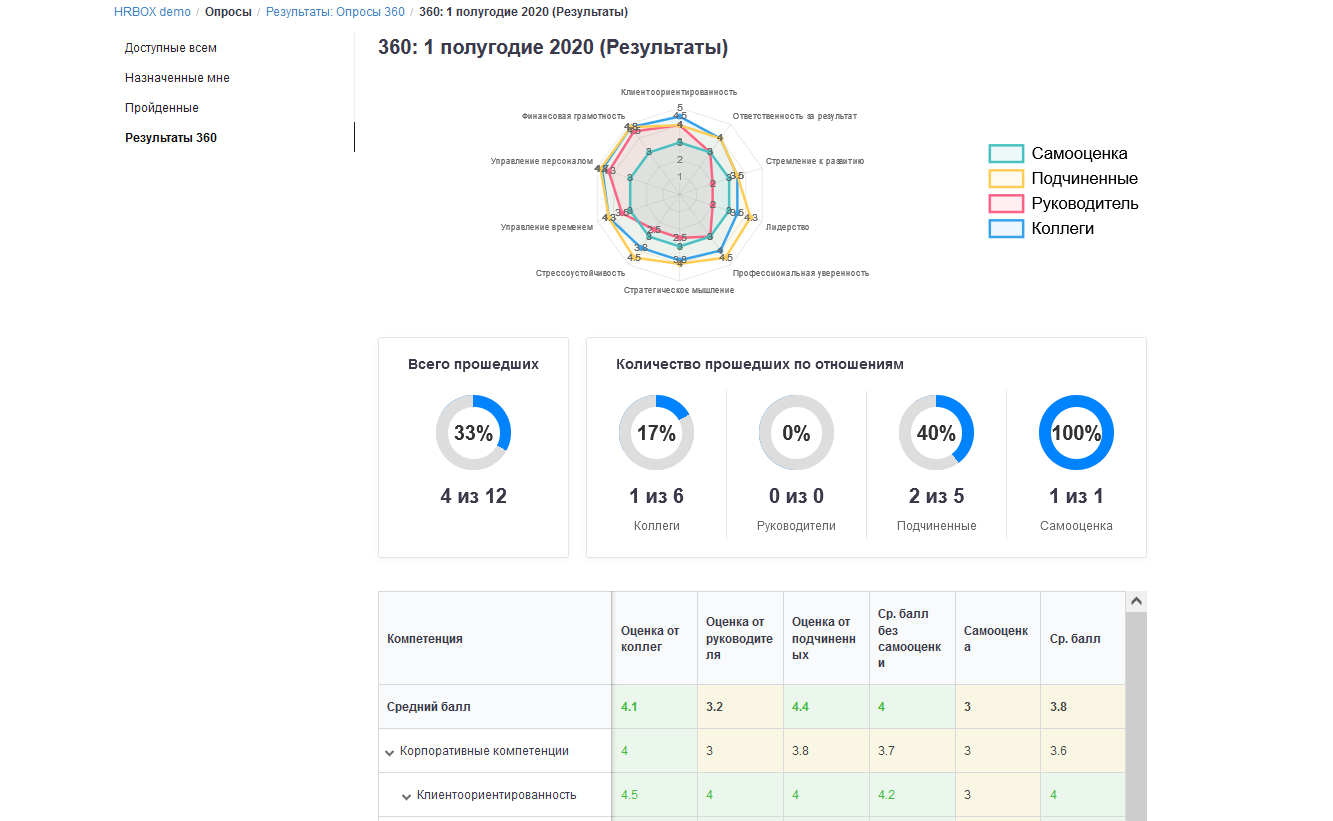The height and width of the screenshot is (821, 1333).
Task: Click the 40% Подчиненные donut chart
Action: (x=936, y=433)
